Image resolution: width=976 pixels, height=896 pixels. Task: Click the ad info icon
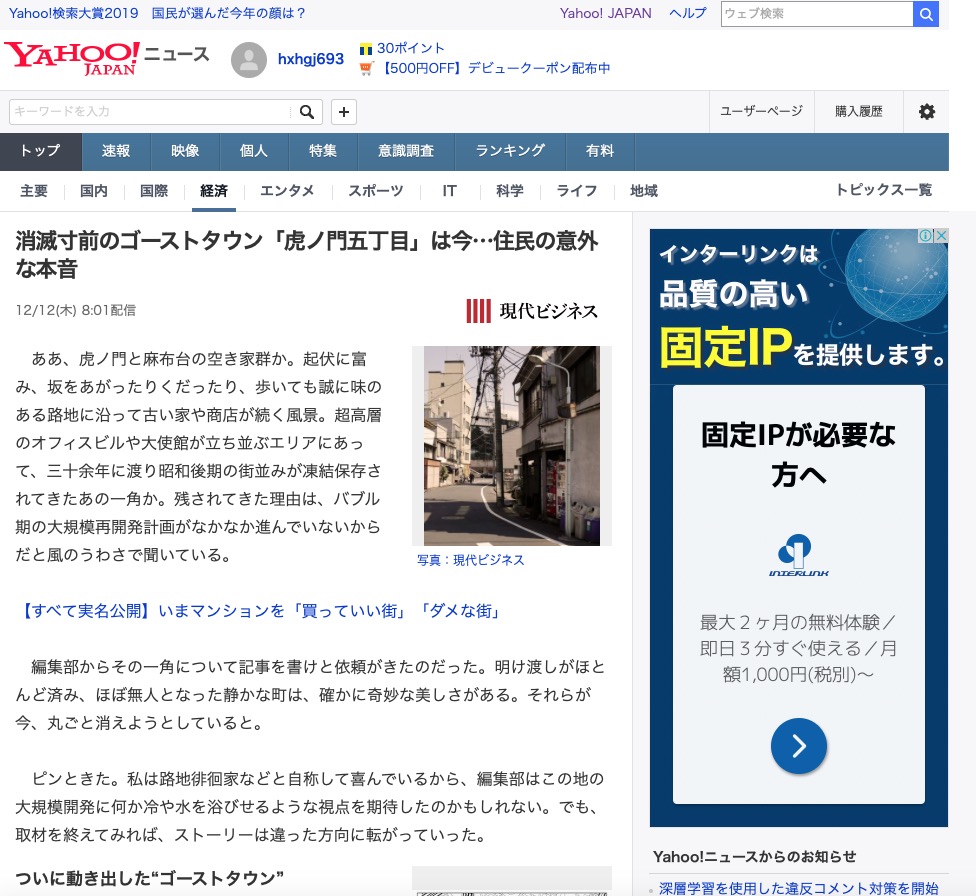coord(927,236)
